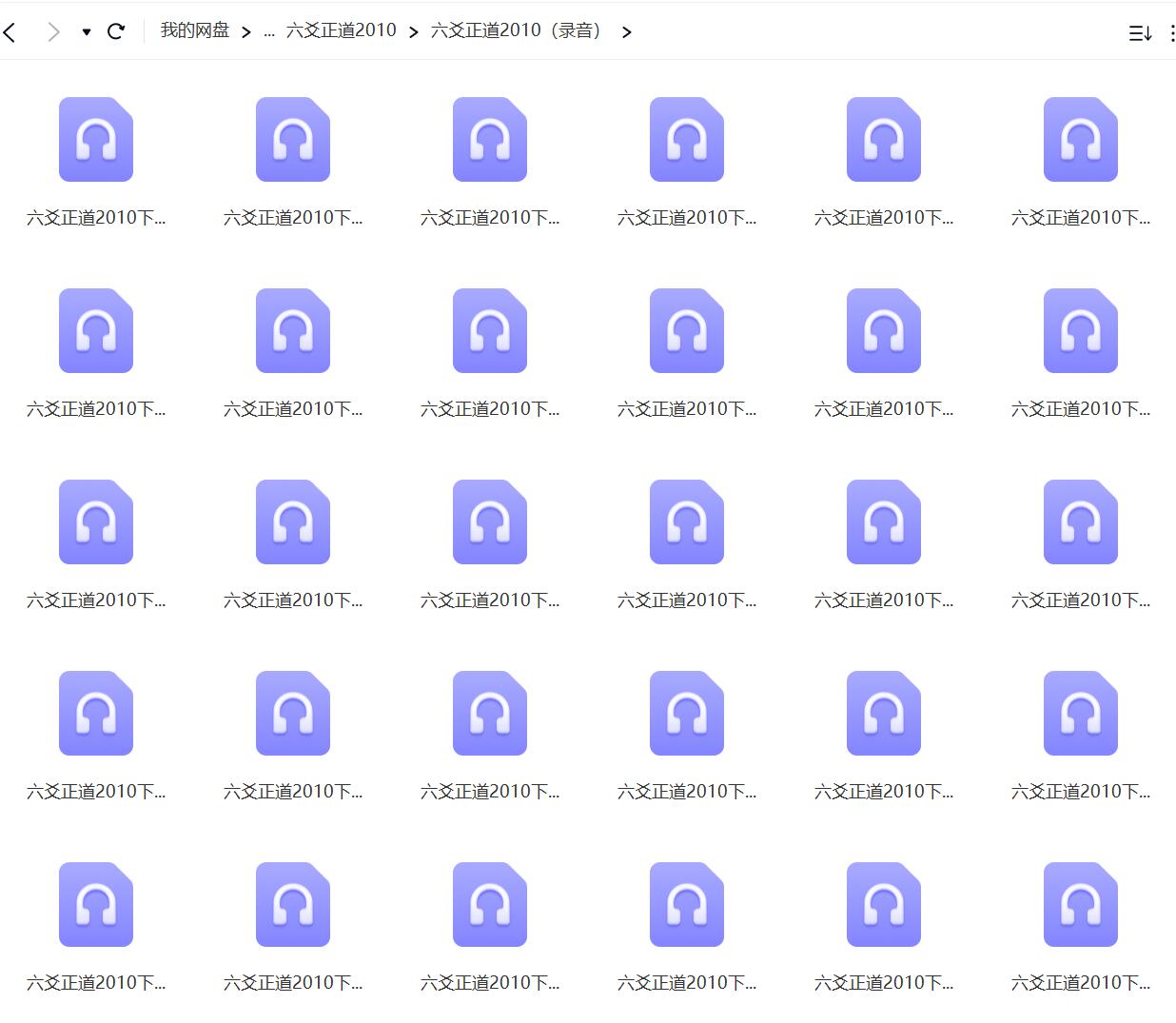Click the chevron after 六爻正道2010（录音）
Screen dimensions: 1176x1023
tap(627, 31)
